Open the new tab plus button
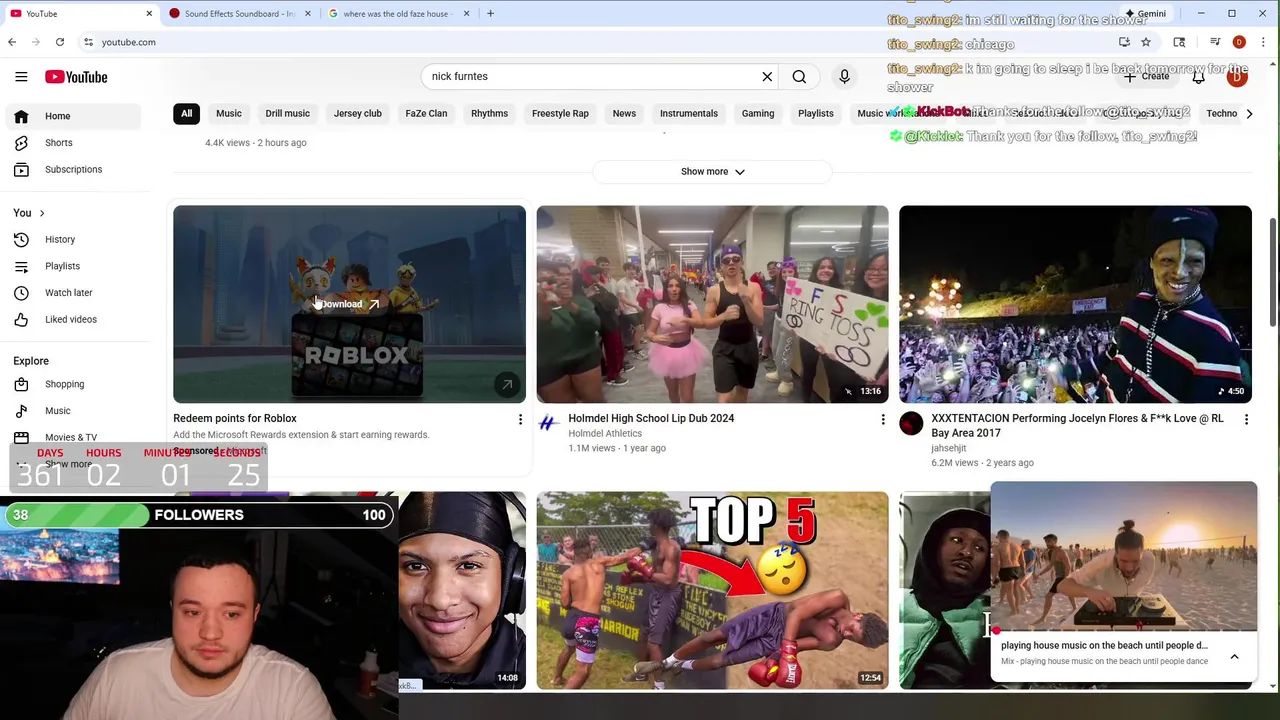Screen dimensions: 1280x720 (490, 13)
